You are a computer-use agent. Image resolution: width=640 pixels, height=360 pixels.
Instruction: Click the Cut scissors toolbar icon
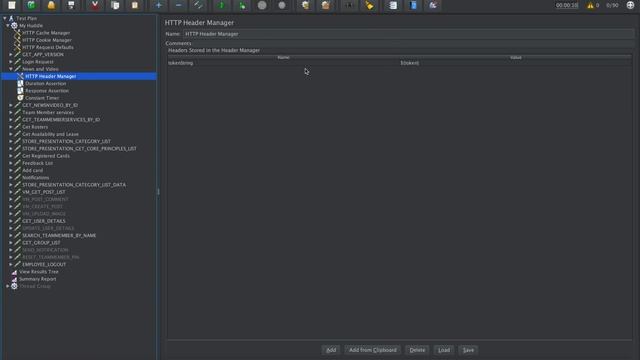pos(95,5)
